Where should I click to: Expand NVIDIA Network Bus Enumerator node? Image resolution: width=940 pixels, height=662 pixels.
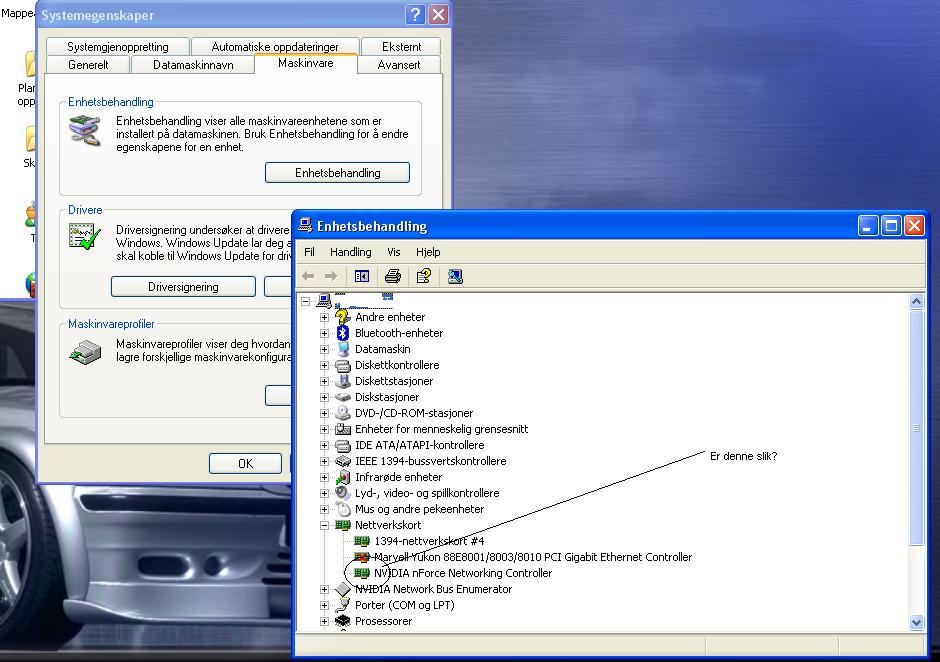pos(324,589)
